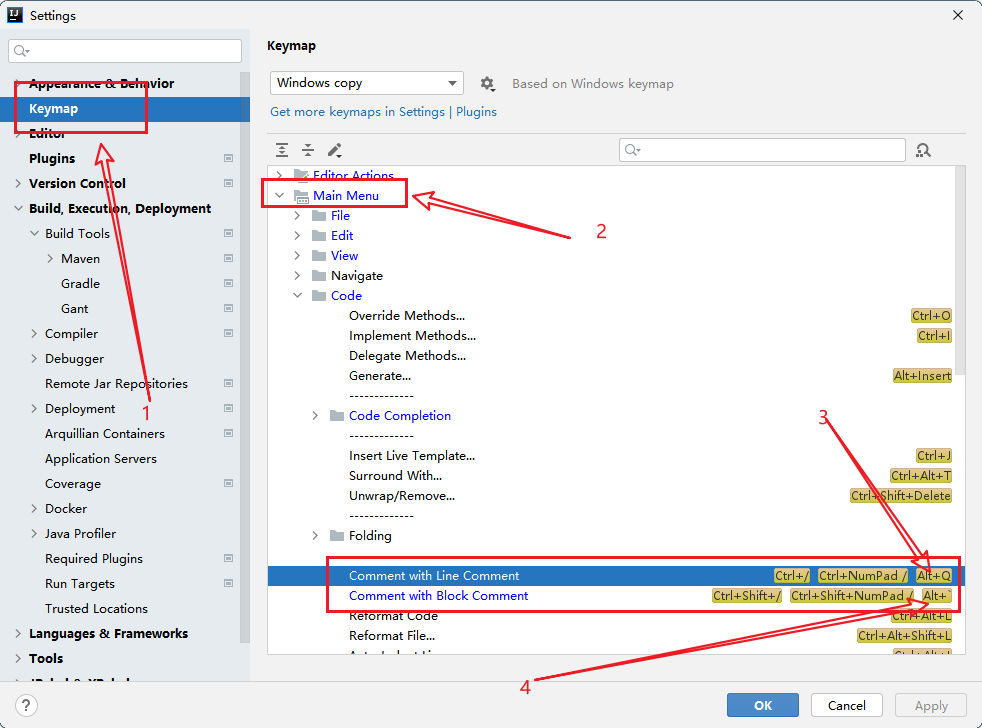The image size is (982, 728).
Task: Open the help question mark button
Action: tap(28, 705)
